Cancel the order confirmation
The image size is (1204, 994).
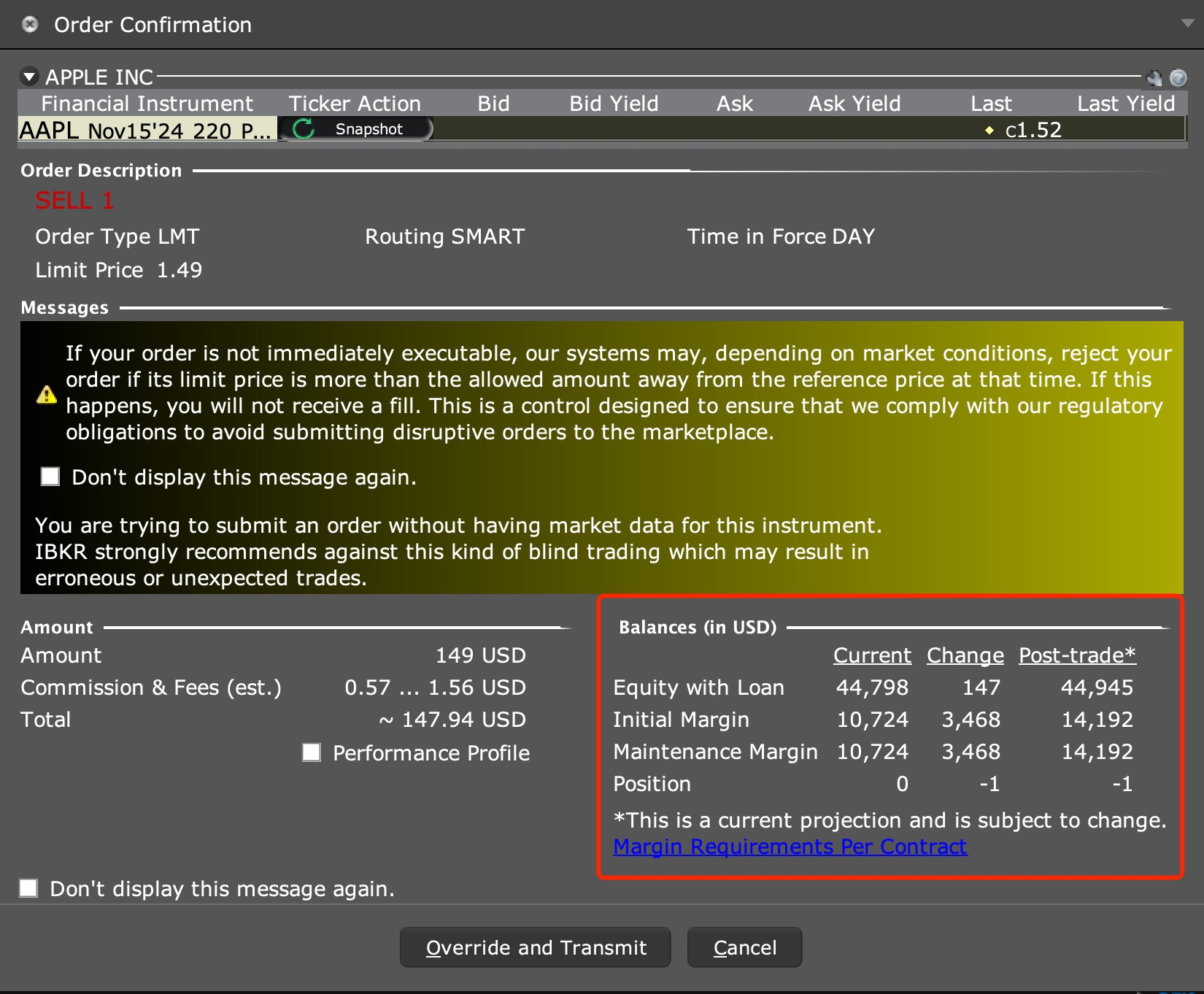(745, 947)
